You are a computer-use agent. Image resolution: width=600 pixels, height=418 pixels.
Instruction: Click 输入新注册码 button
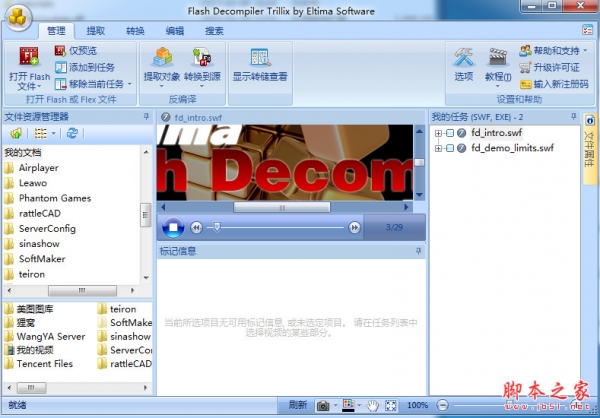click(554, 84)
